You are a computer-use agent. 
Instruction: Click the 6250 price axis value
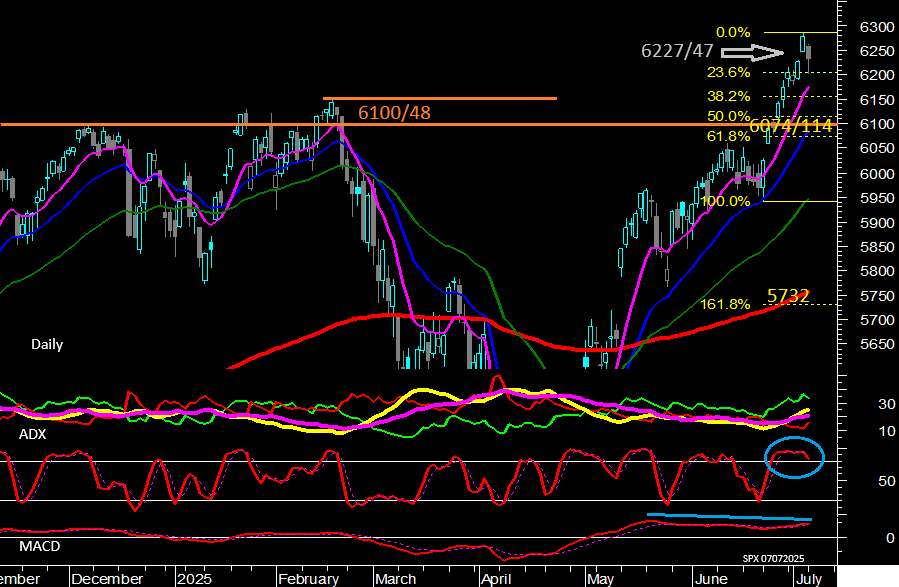point(877,51)
